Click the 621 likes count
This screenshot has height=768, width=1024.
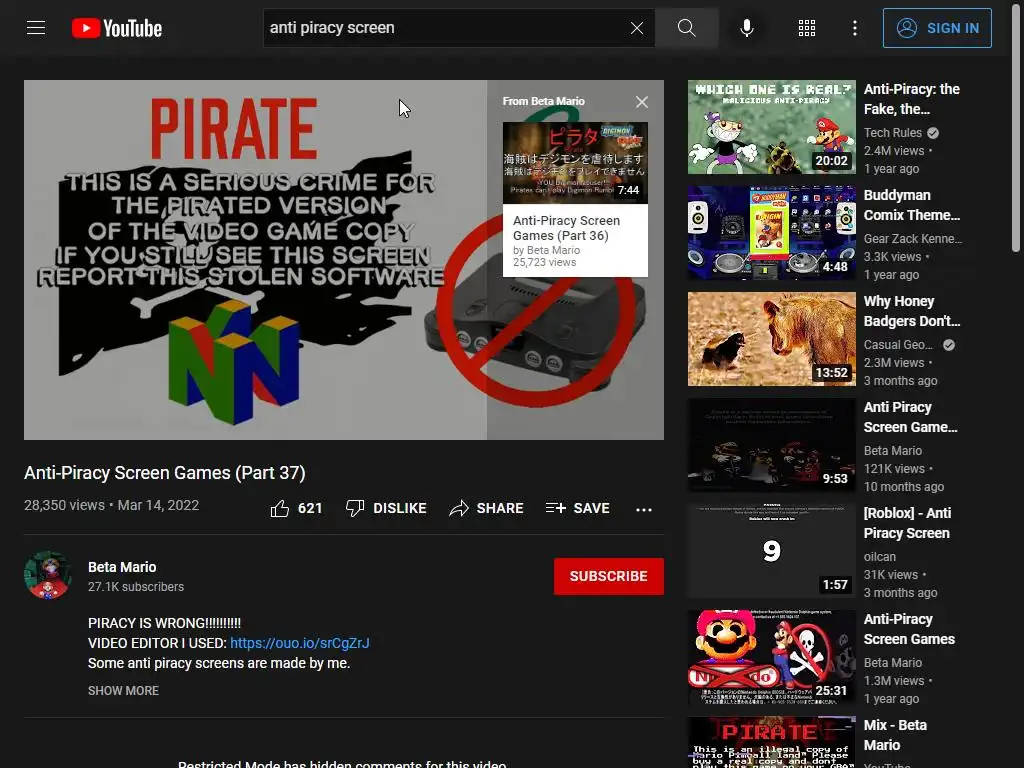coord(310,508)
